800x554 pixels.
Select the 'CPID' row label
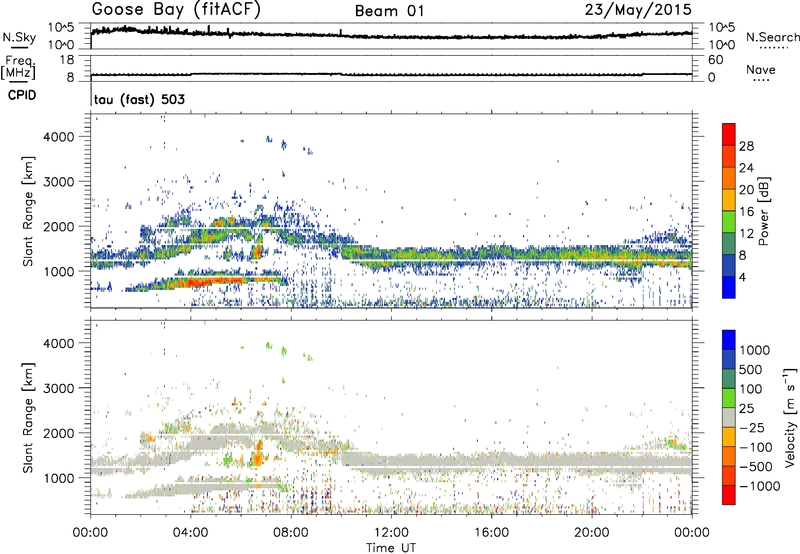(22, 95)
